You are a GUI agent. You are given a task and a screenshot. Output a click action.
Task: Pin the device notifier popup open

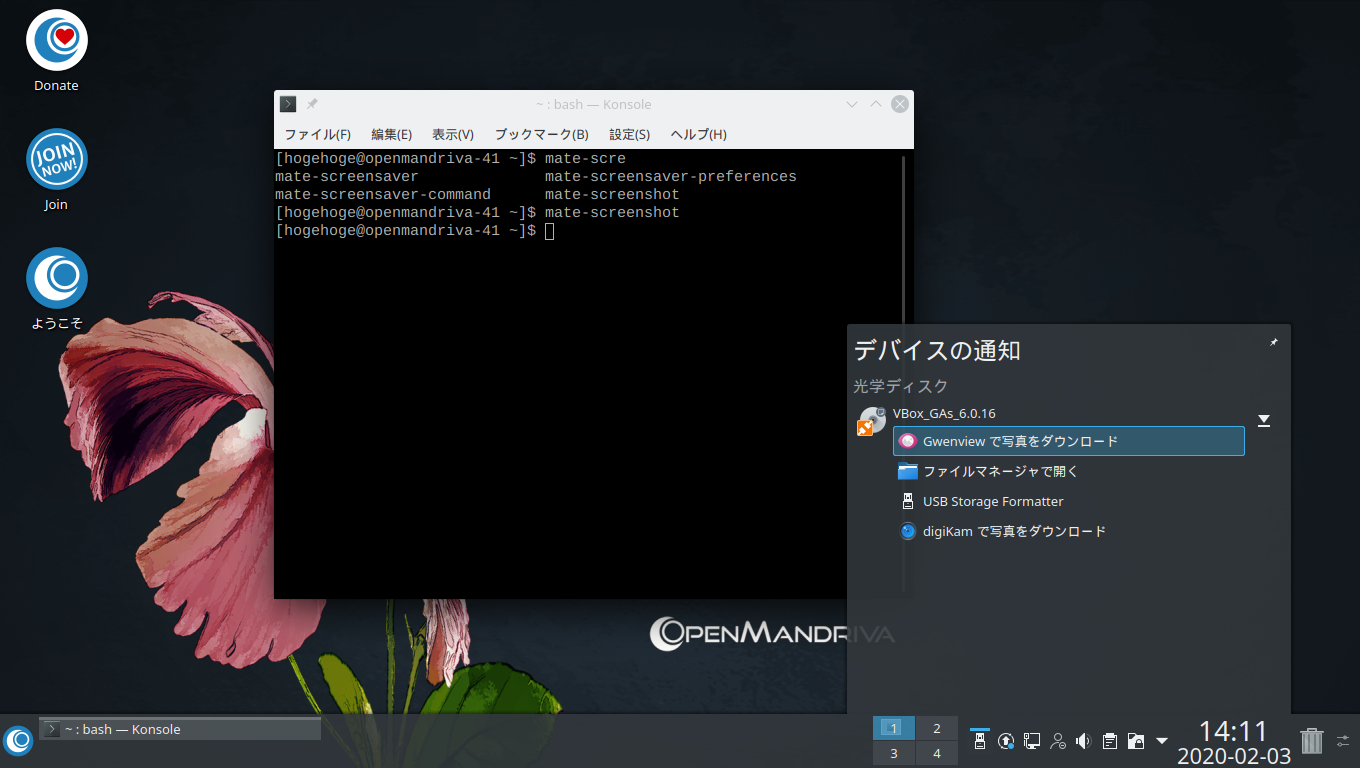[1273, 342]
